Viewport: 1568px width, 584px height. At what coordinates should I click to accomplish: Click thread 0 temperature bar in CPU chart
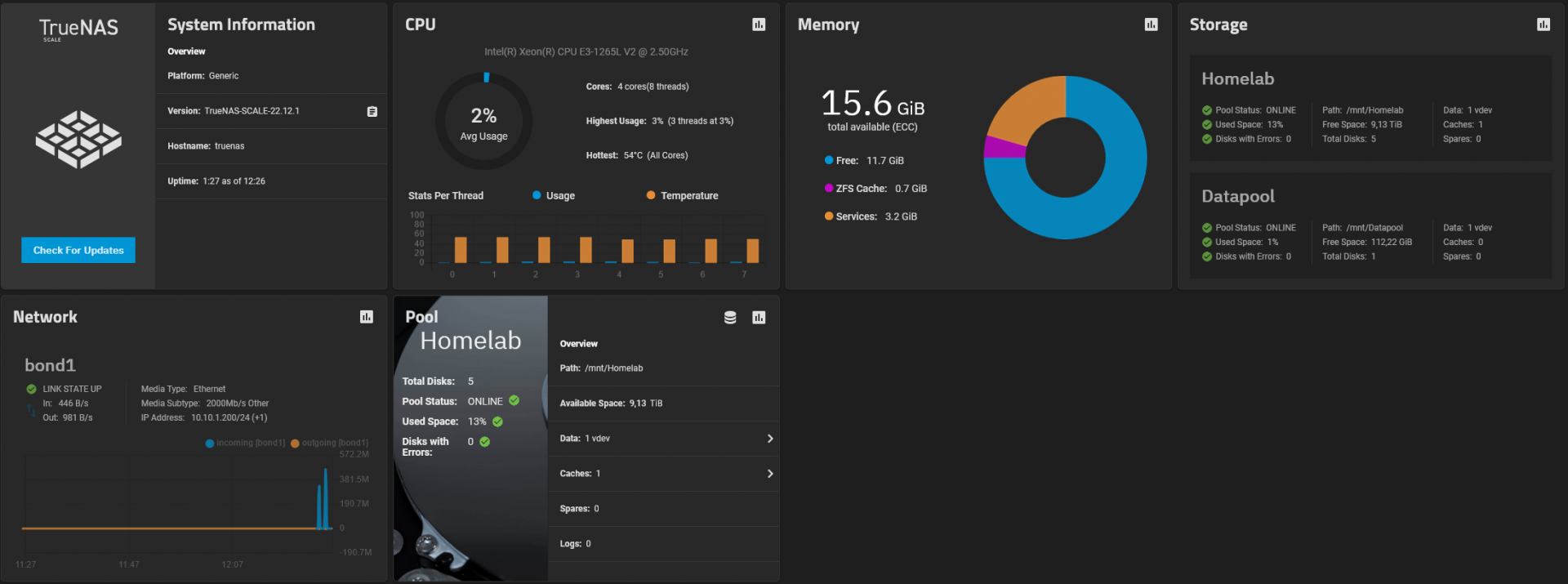(x=461, y=250)
